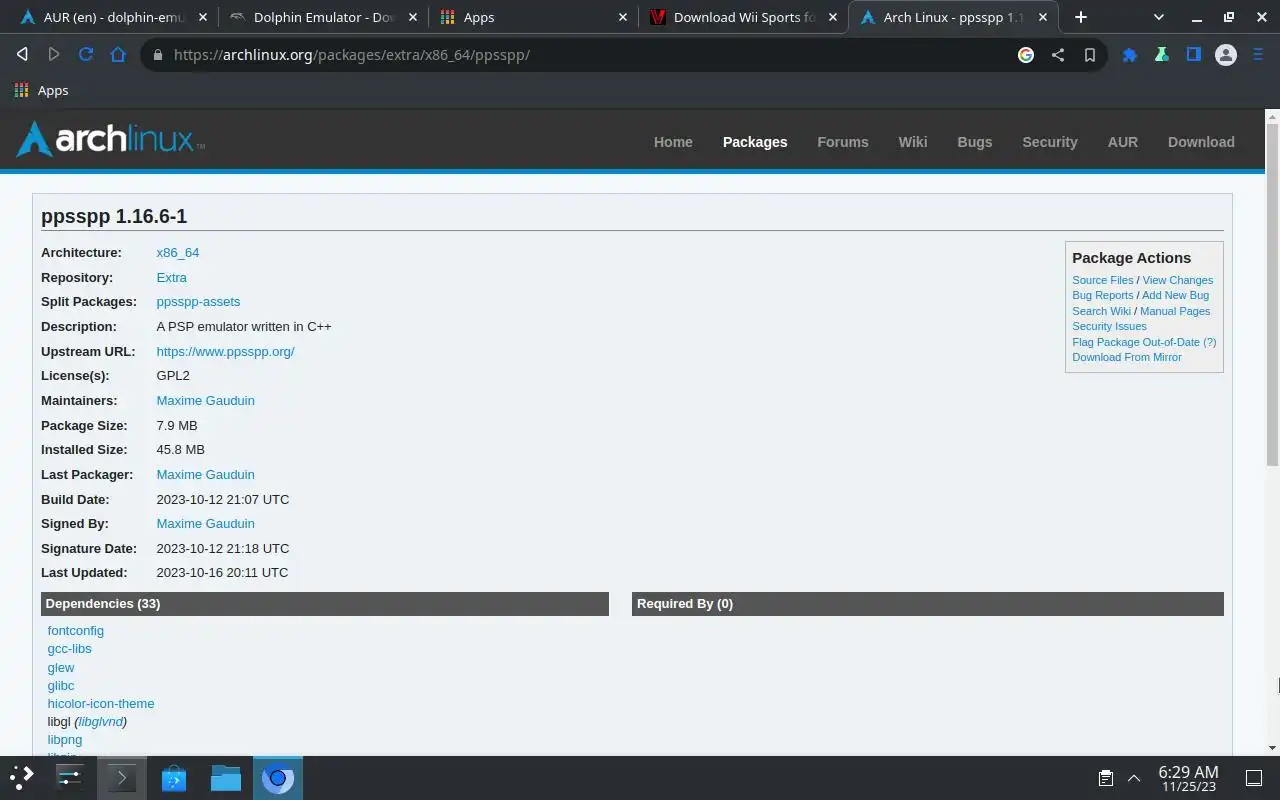Open maintainer Maxime Gauduin's link
Image resolution: width=1280 pixels, height=800 pixels.
click(205, 400)
